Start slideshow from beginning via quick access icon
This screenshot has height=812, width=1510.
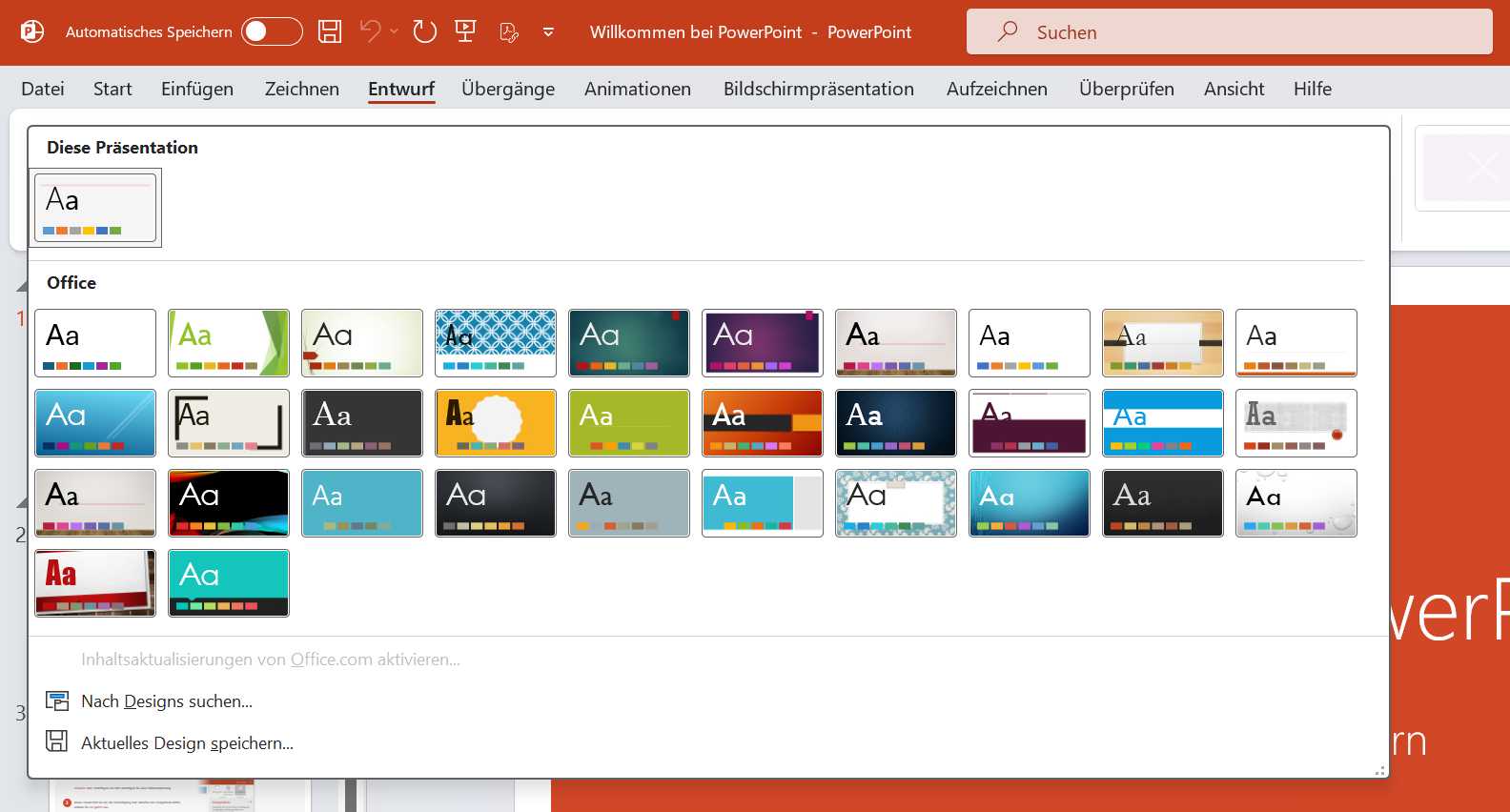coord(466,31)
